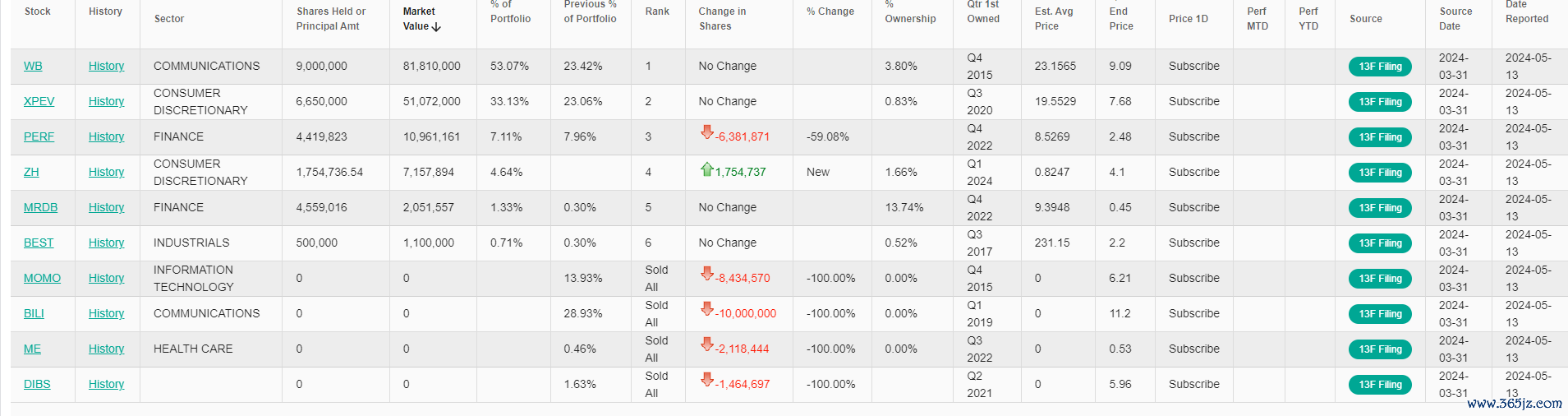
Task: Open the DIBS stock ticker link
Action: pos(37,384)
